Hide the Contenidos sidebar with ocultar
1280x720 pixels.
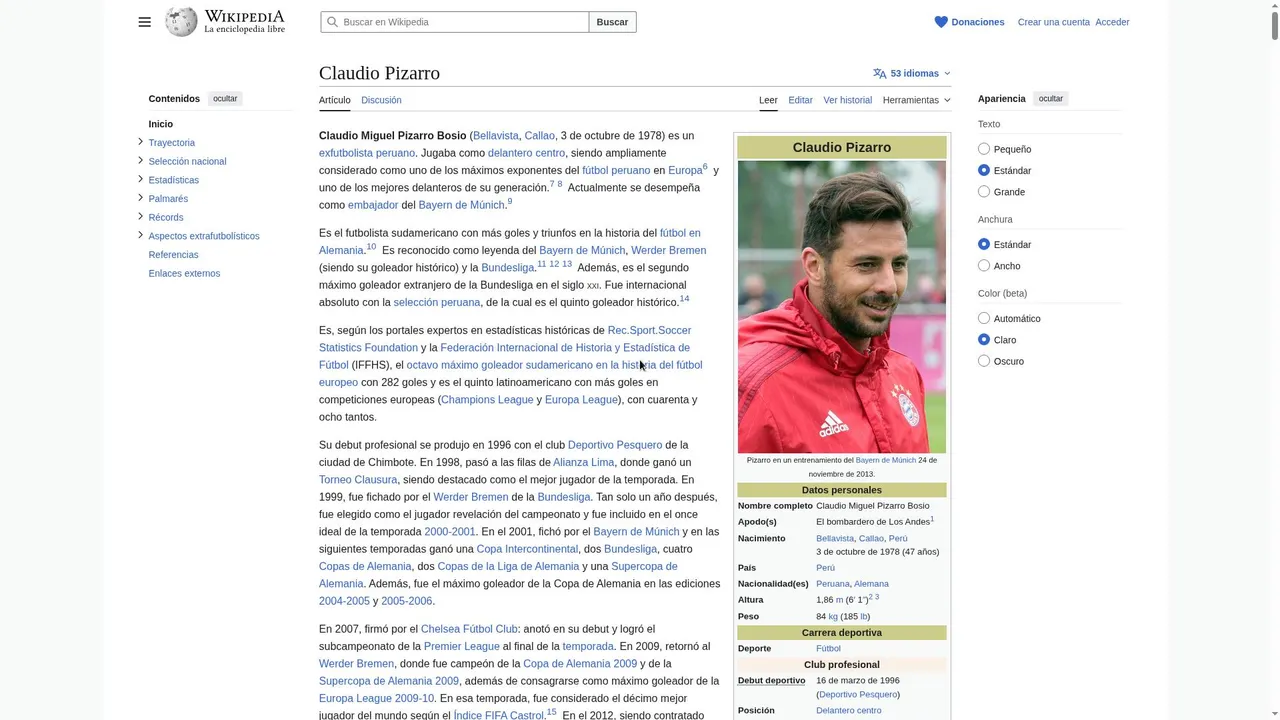pyautogui.click(x=225, y=98)
